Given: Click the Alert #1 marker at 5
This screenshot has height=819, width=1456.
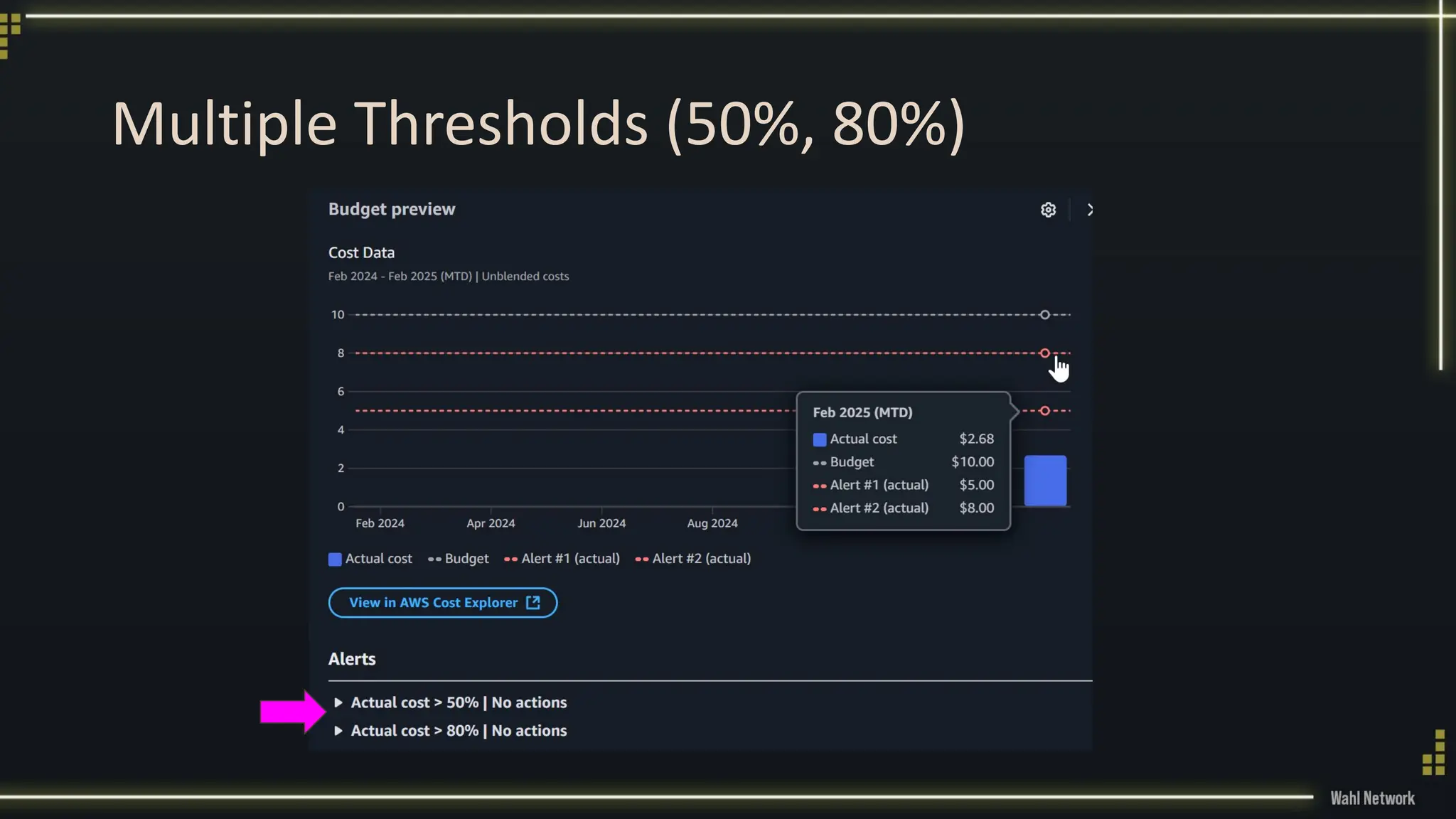Looking at the screenshot, I should [x=1044, y=410].
